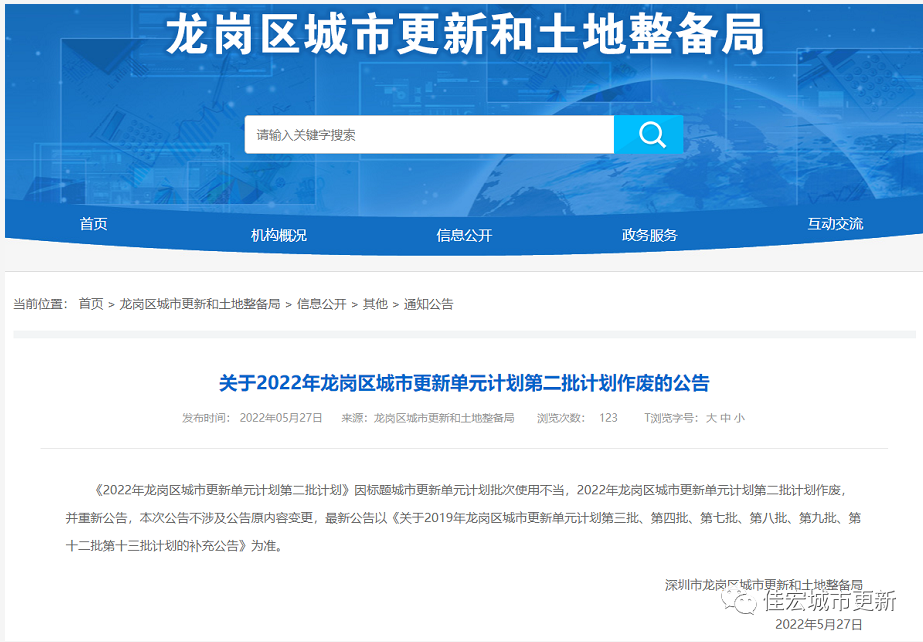923x642 pixels.
Task: Choose 中 as the font size
Action: pos(725,418)
